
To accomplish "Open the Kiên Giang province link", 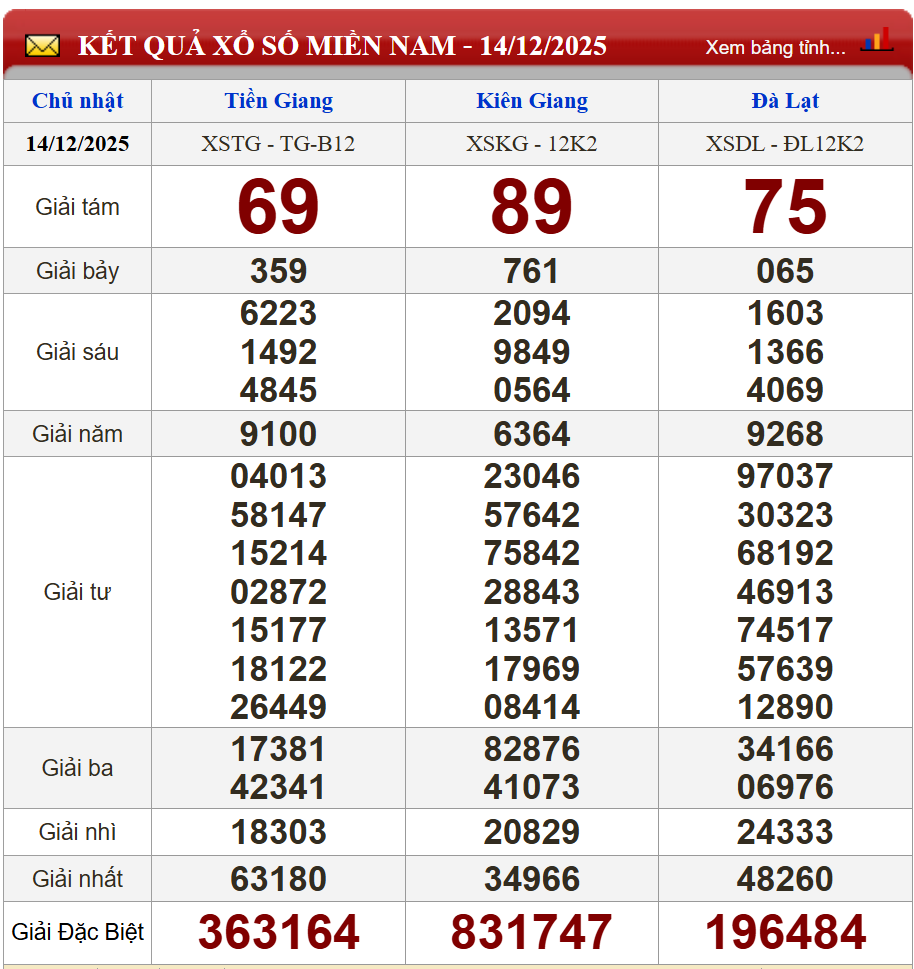I will coord(531,101).
